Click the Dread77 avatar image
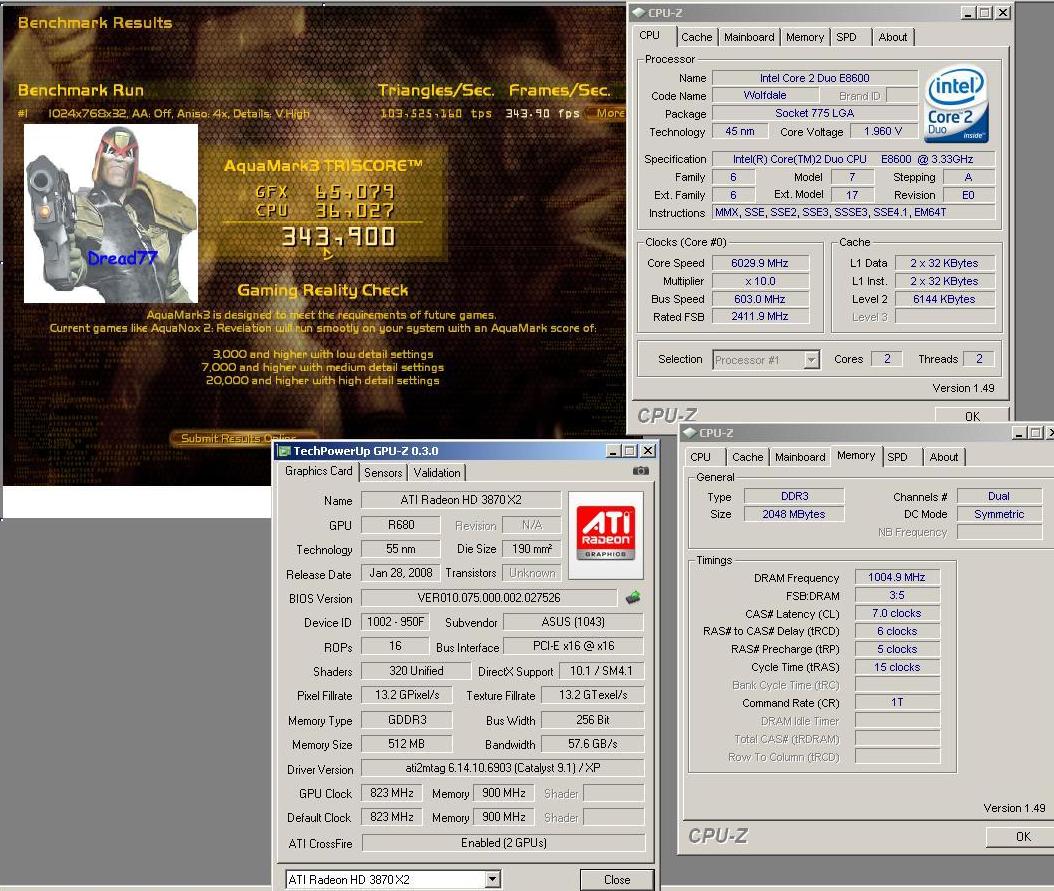1054x891 pixels. click(111, 213)
